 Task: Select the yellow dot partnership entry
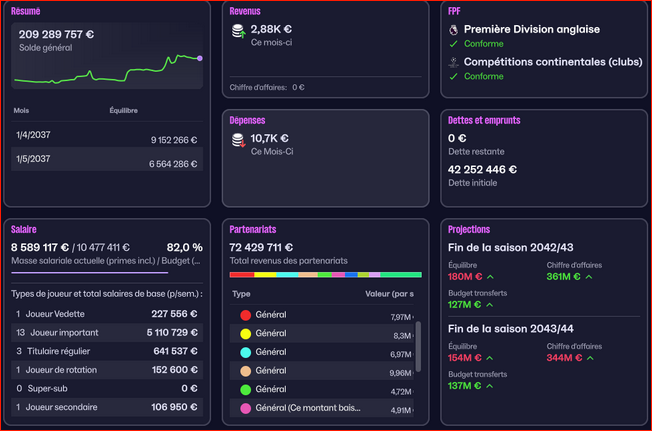click(x=245, y=334)
